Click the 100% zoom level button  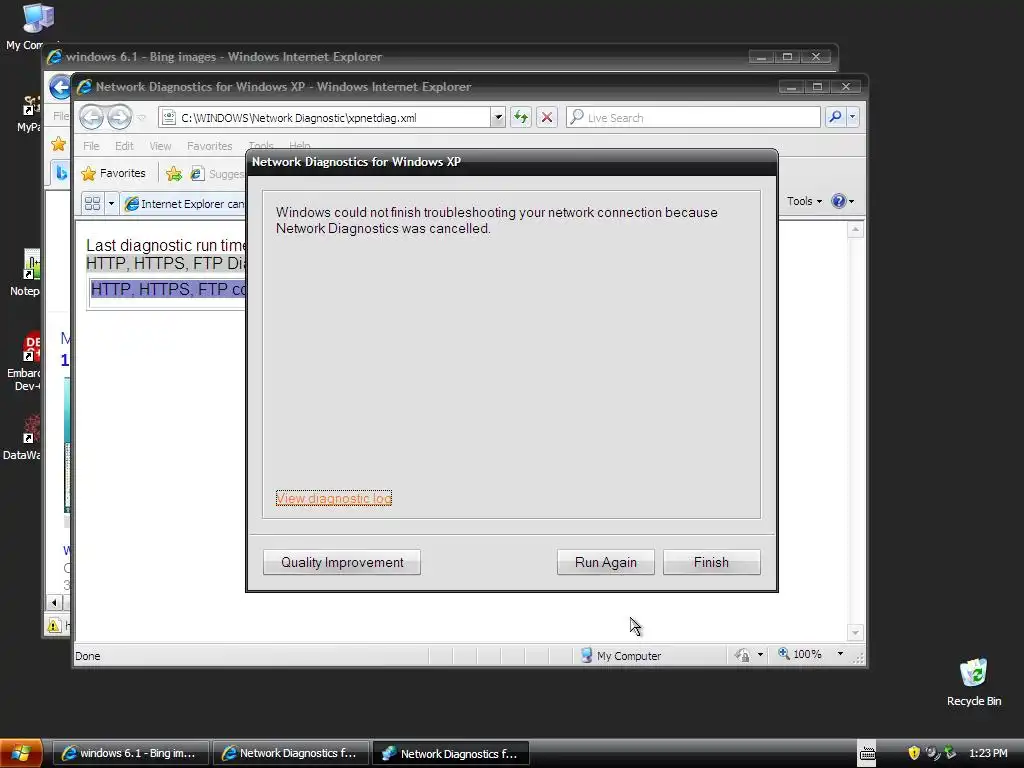[x=800, y=654]
